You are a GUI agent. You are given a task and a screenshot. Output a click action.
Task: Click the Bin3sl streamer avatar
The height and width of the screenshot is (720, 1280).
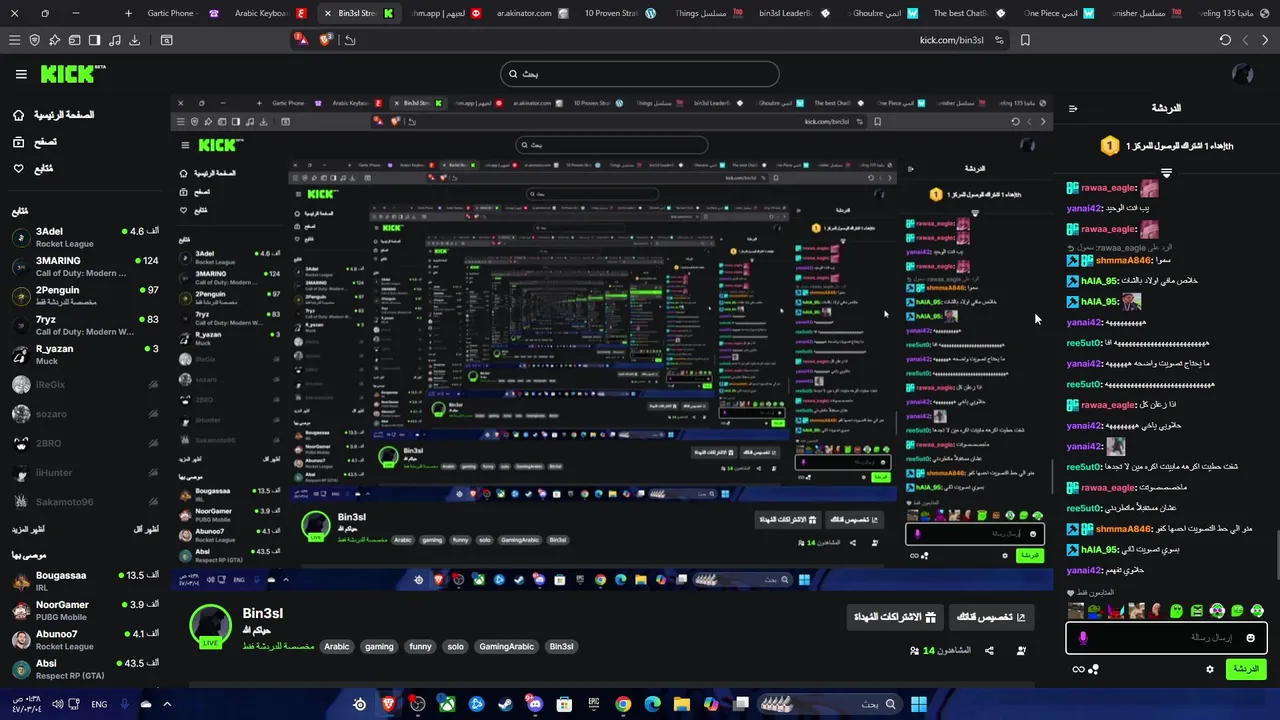(x=210, y=625)
